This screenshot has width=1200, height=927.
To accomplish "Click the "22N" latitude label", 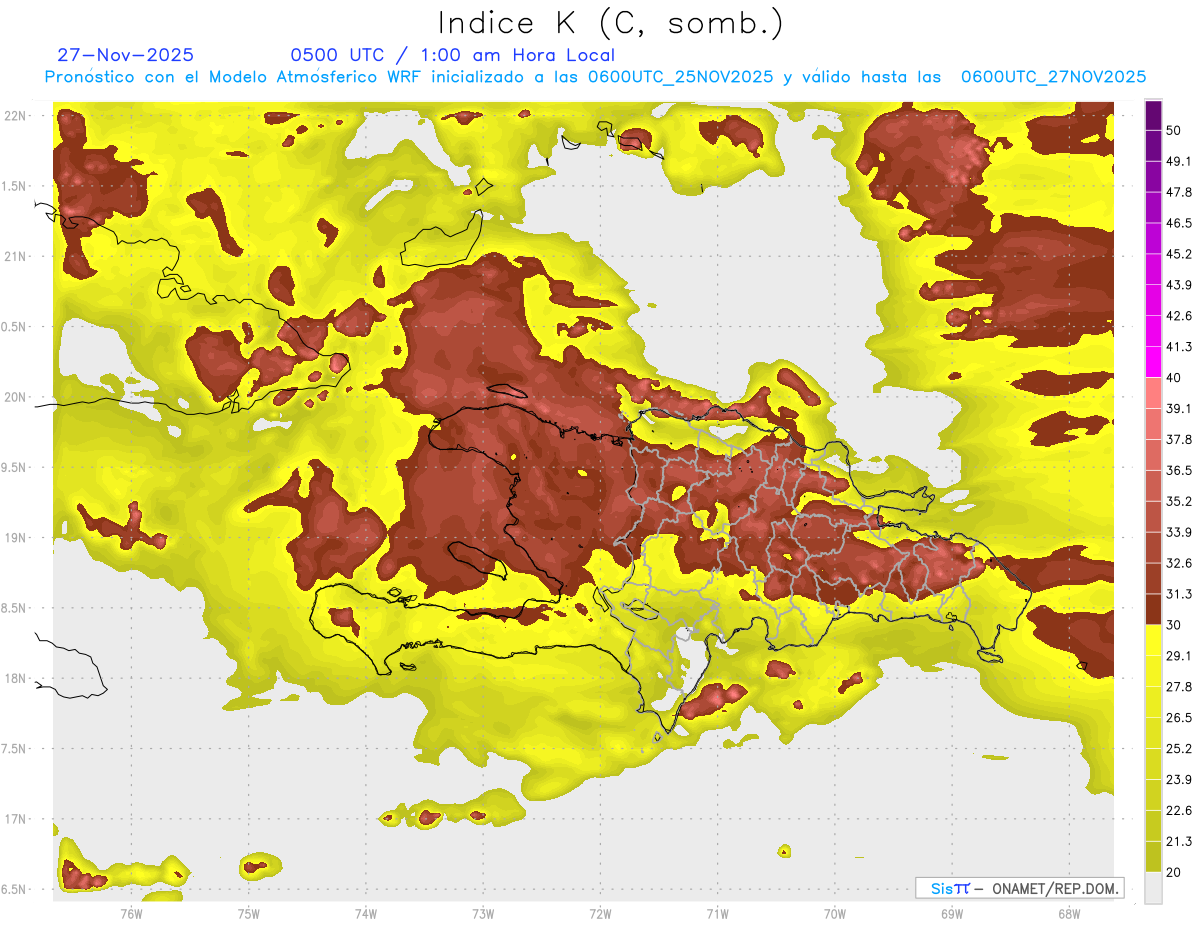I will [x=14, y=115].
